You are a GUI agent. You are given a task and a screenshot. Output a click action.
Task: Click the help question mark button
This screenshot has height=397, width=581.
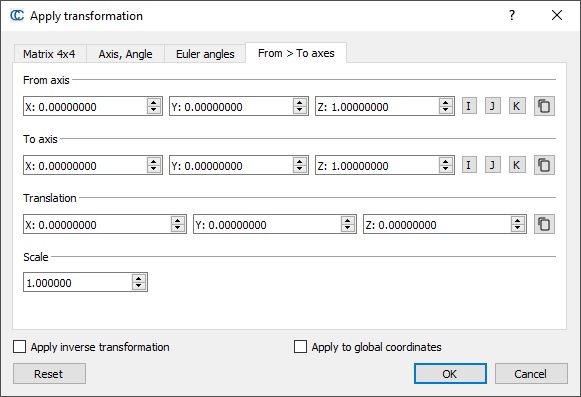point(512,15)
